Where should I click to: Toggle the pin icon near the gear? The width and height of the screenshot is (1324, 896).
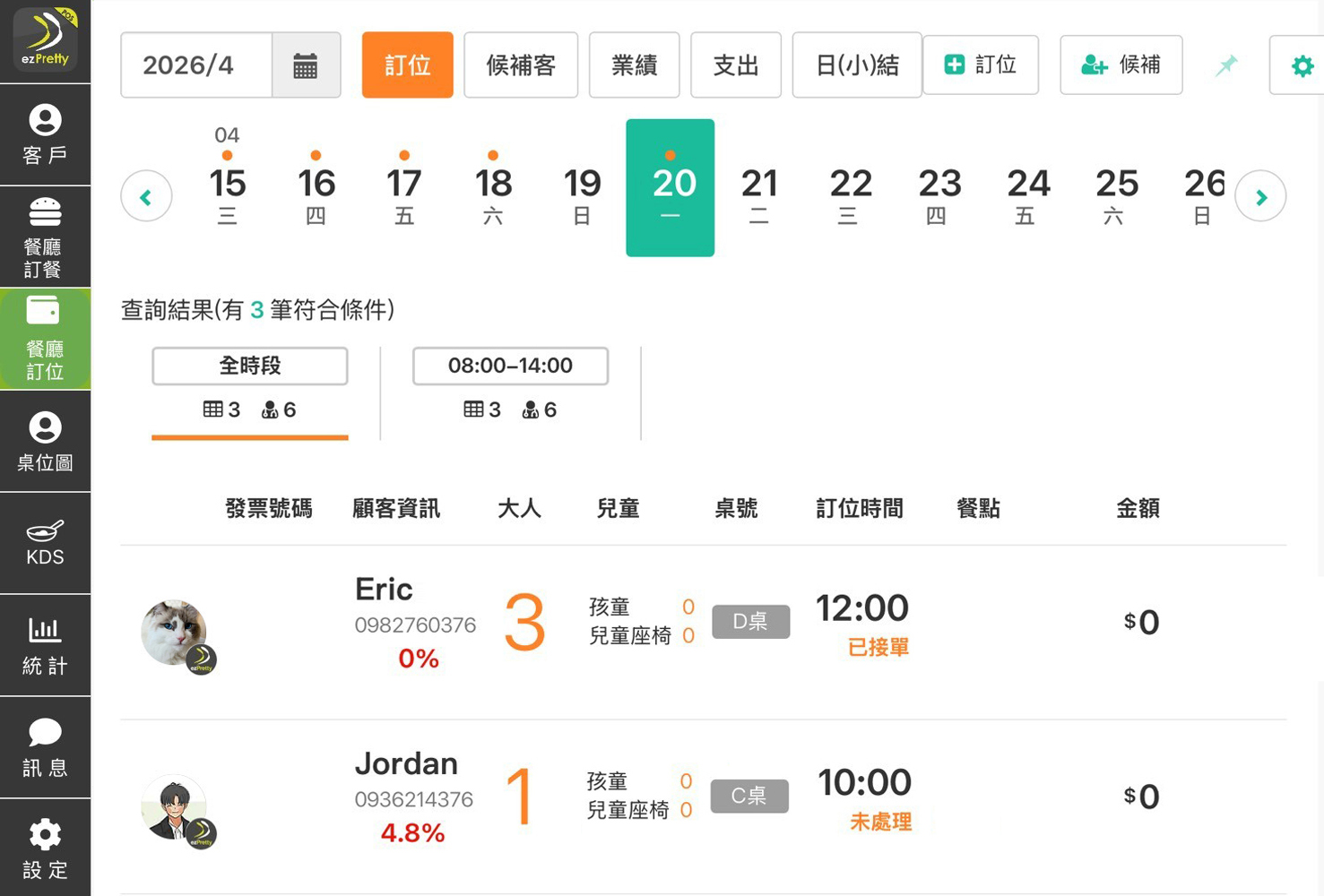(1225, 65)
